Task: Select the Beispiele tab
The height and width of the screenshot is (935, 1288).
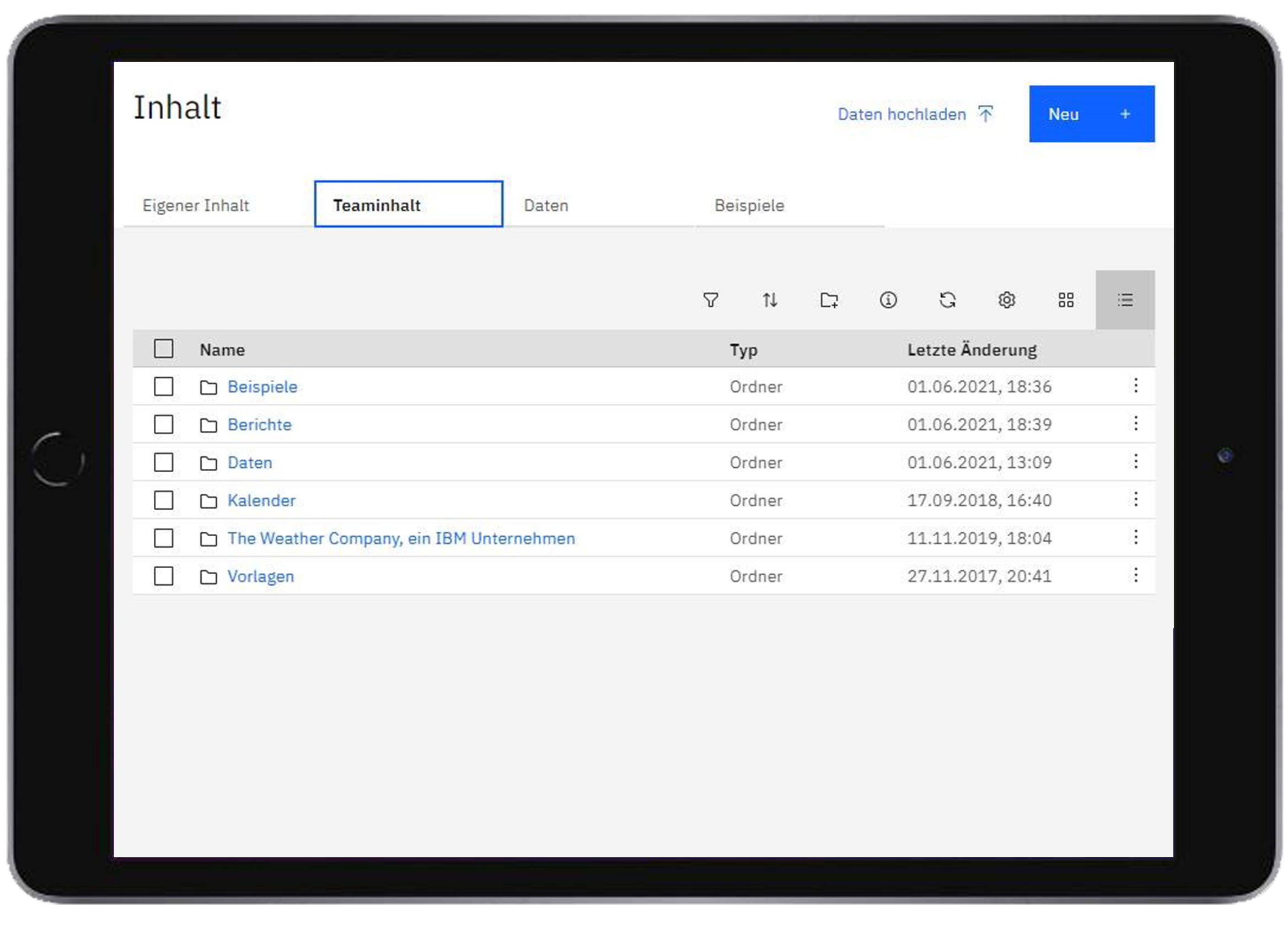Action: pyautogui.click(x=749, y=205)
